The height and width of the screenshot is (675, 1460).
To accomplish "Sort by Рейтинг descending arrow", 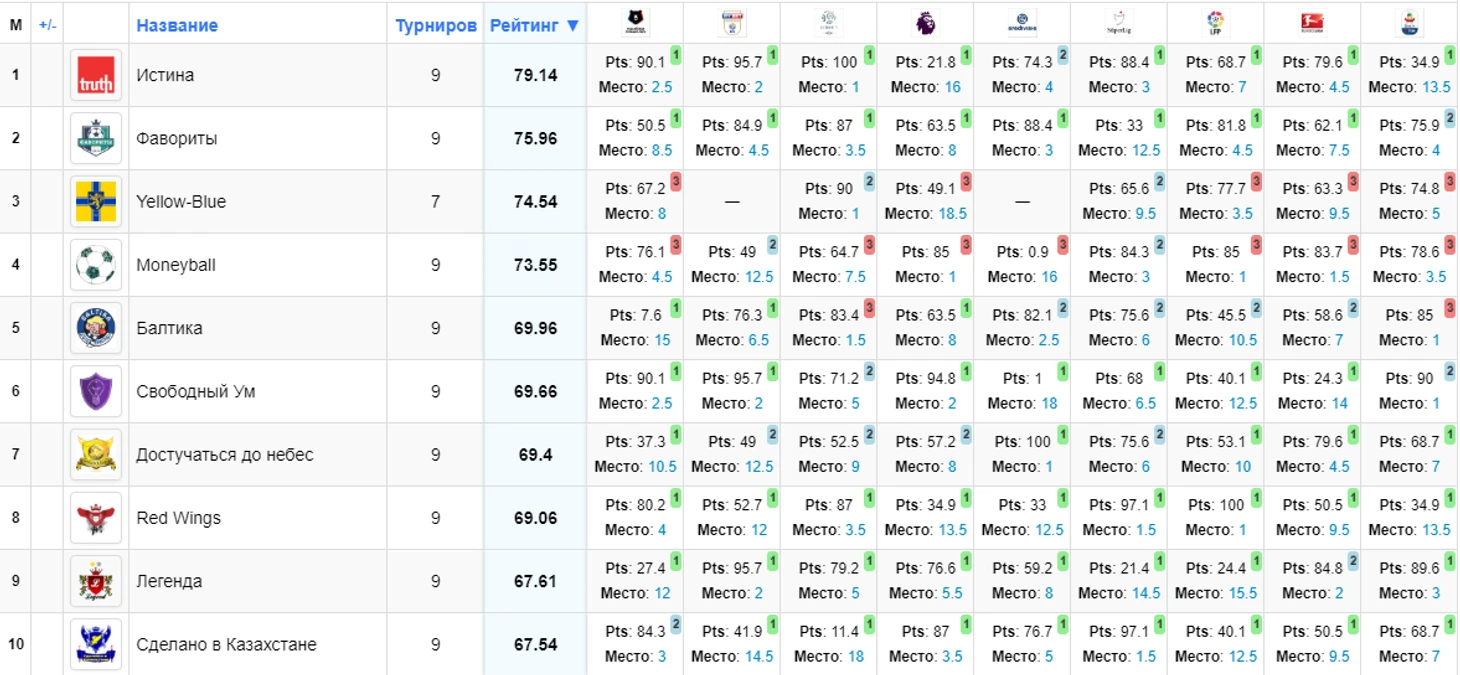I will pos(573,25).
